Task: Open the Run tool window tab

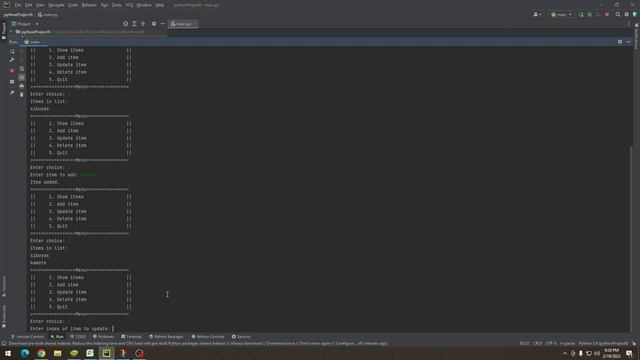Action: pos(57,337)
